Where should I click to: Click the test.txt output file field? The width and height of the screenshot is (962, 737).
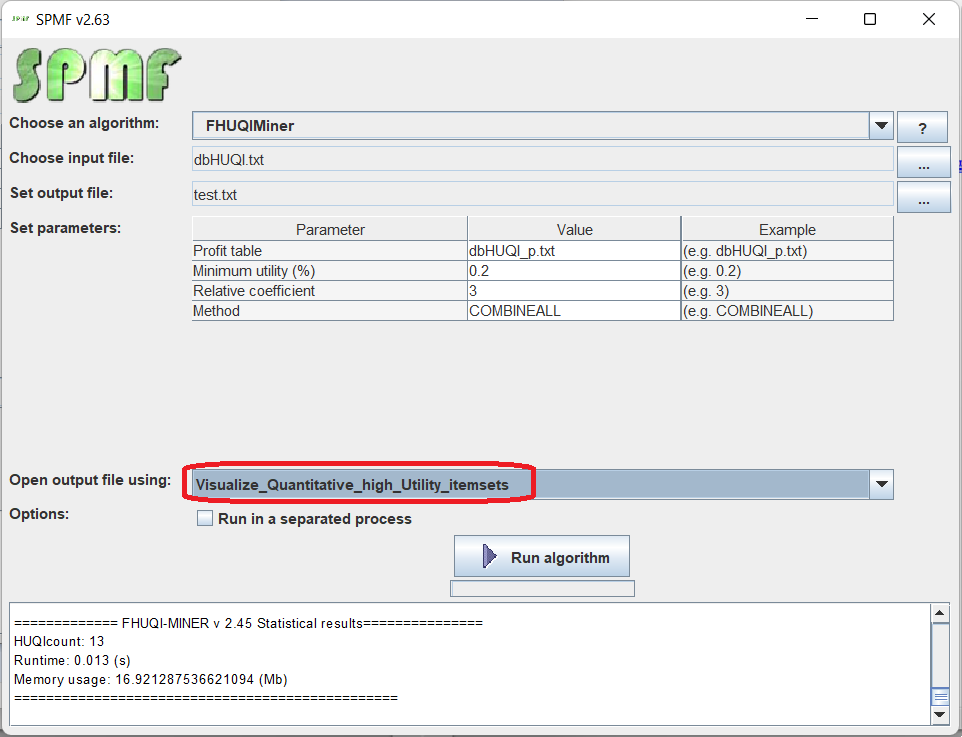click(x=541, y=195)
